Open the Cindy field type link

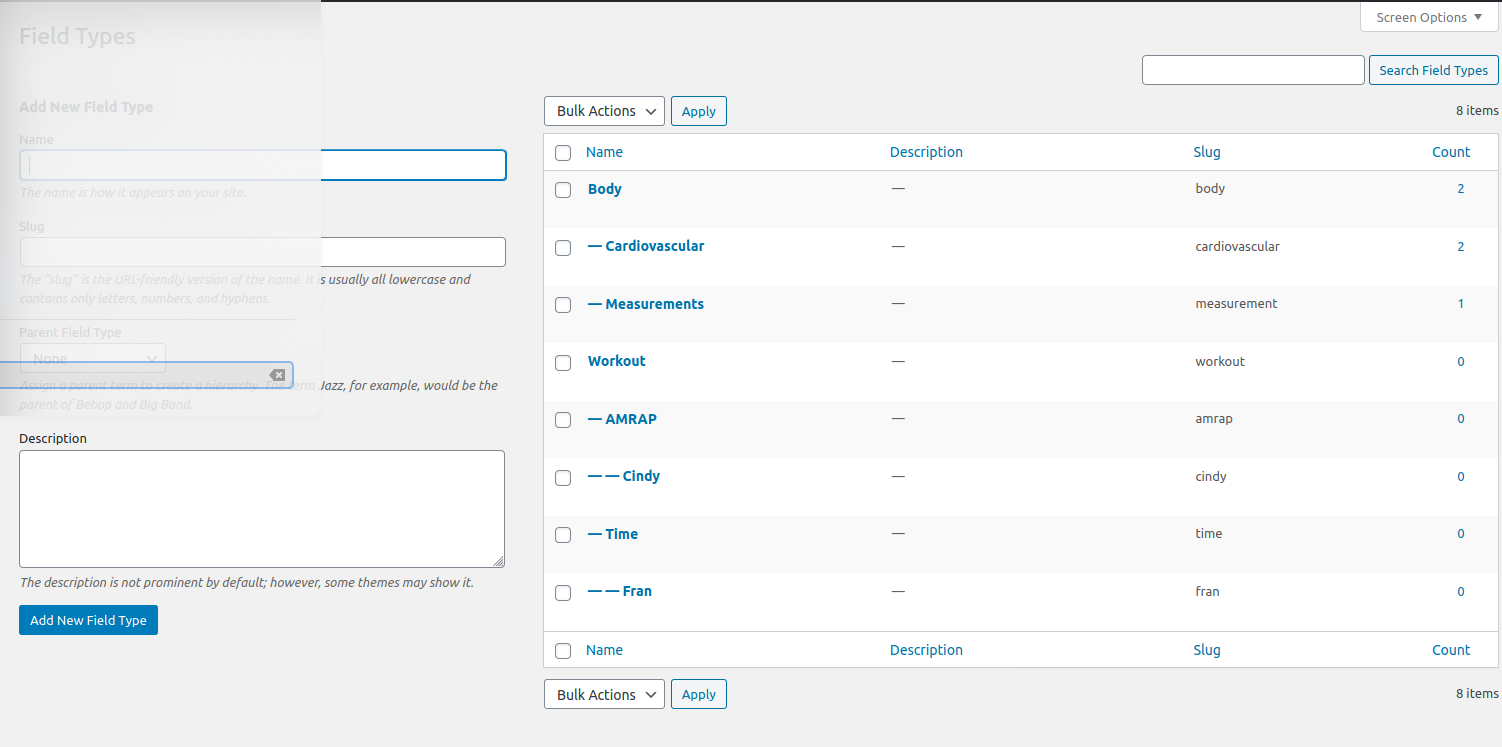point(641,476)
